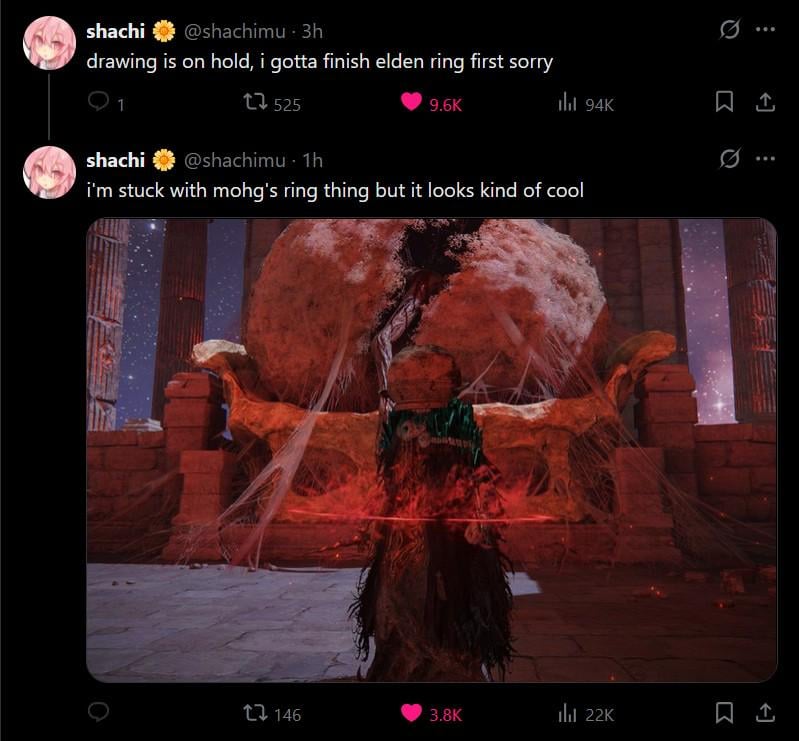
Task: Open the more options menu on first tweet
Action: point(765,30)
